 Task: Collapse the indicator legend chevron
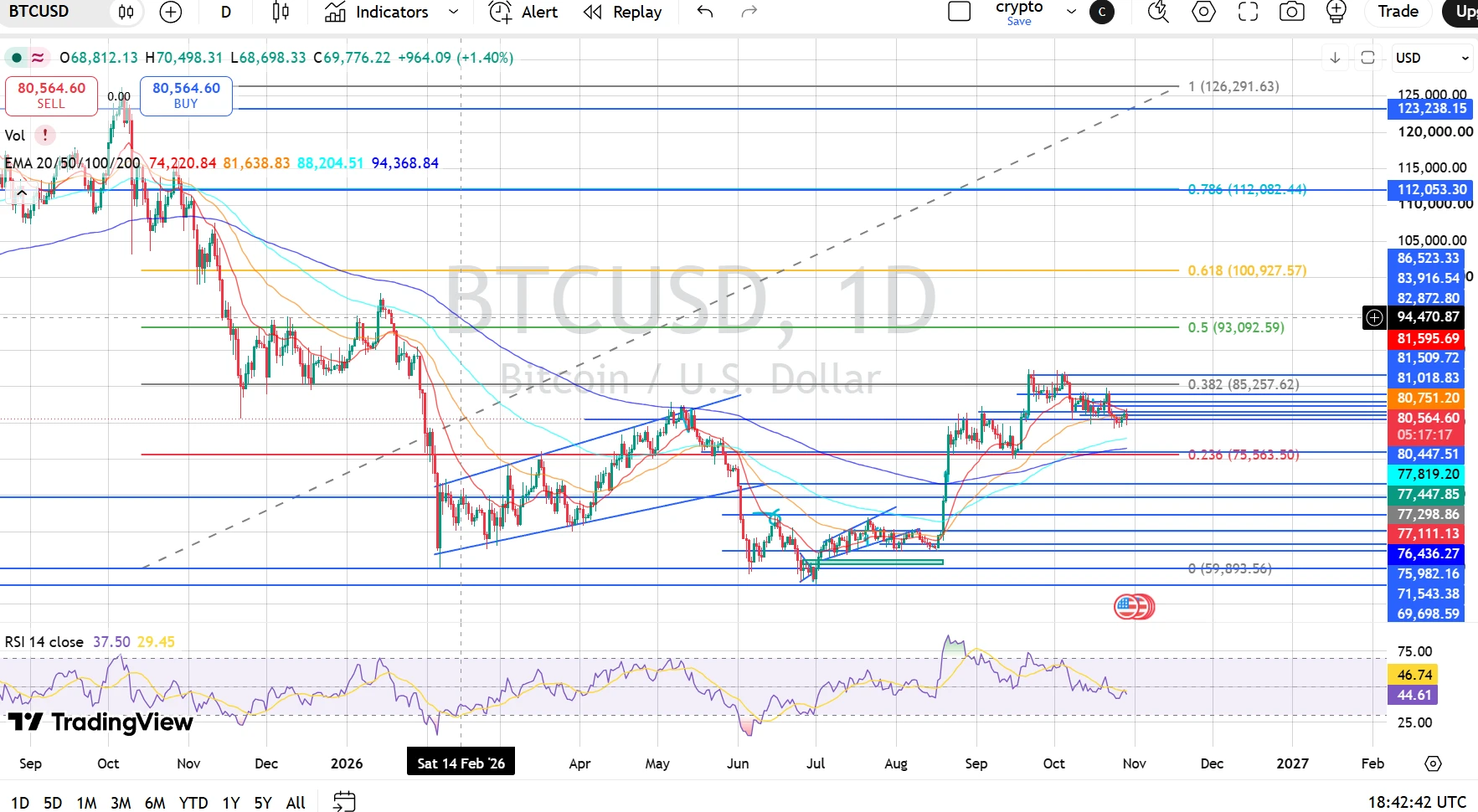pyautogui.click(x=21, y=193)
